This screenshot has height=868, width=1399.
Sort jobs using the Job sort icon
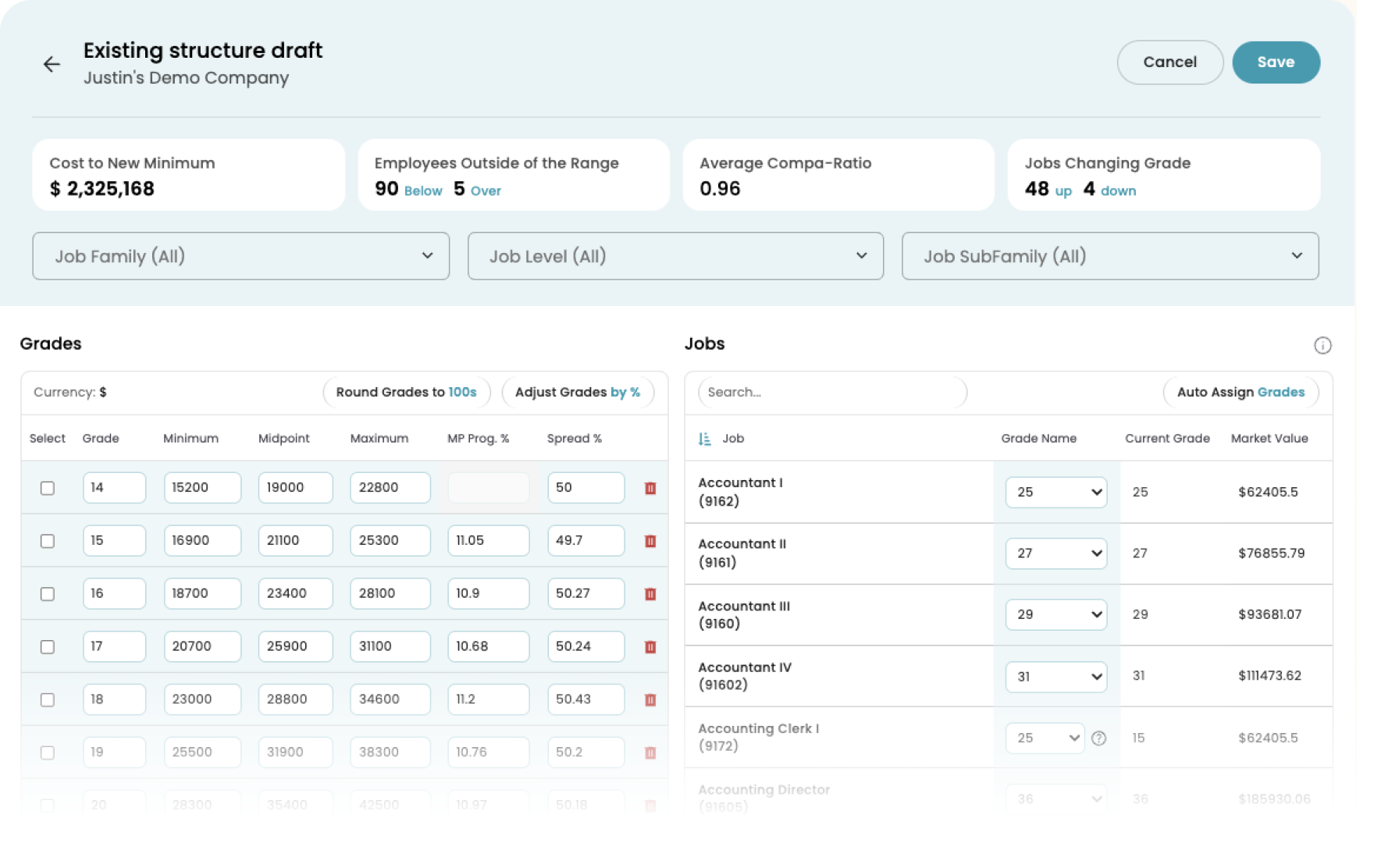point(704,439)
